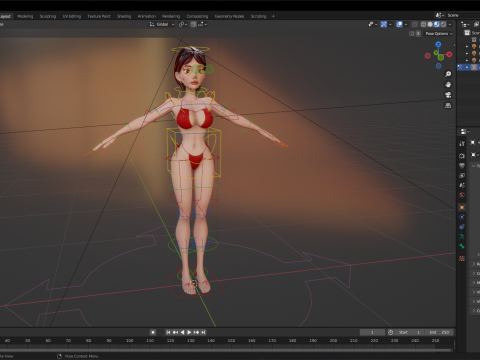Collapse the Transform panel in properties
Screen dimensions: 480x360
coord(474,166)
